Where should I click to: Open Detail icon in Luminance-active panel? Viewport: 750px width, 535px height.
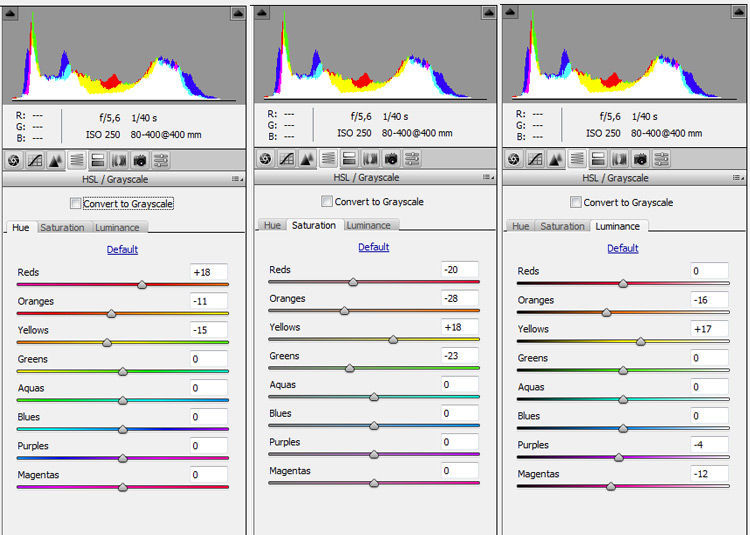pyautogui.click(x=556, y=159)
